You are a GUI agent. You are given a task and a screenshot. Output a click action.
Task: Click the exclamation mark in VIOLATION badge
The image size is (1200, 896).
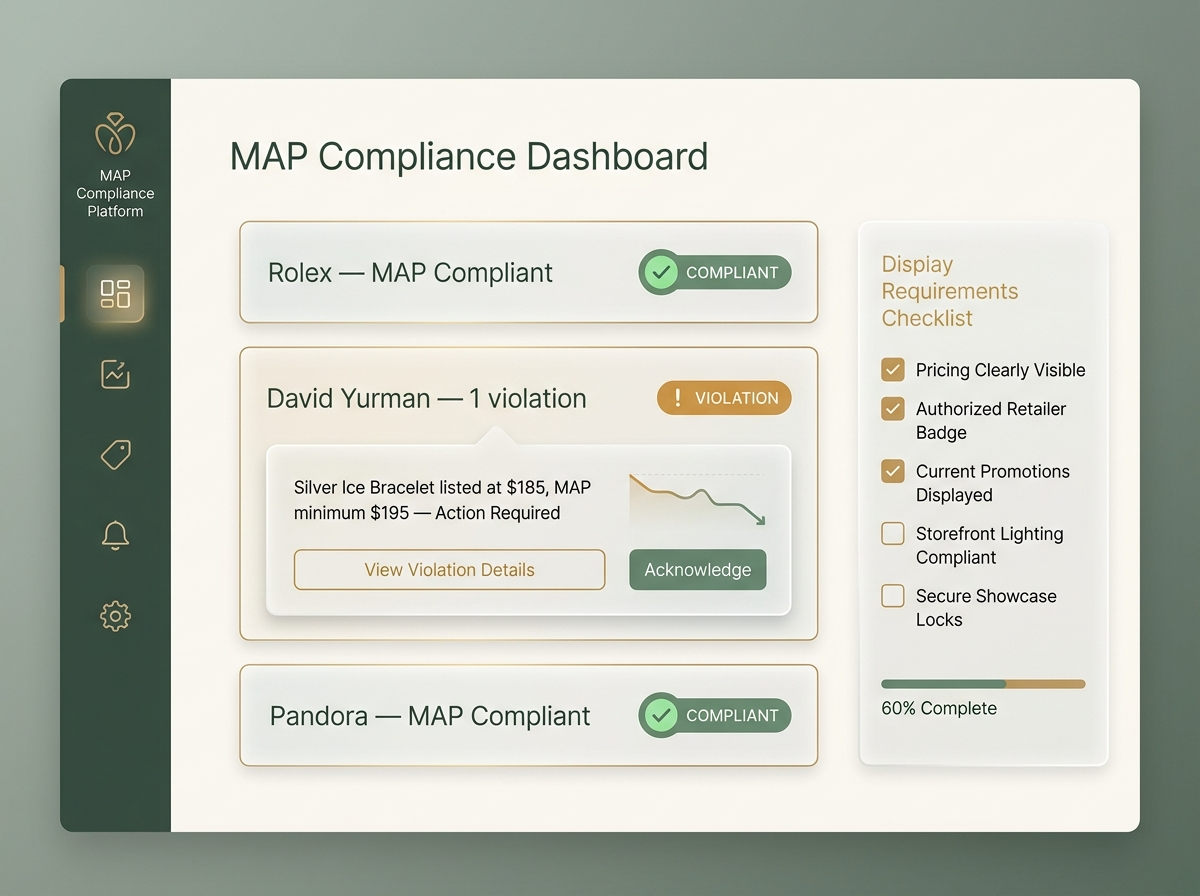point(677,398)
